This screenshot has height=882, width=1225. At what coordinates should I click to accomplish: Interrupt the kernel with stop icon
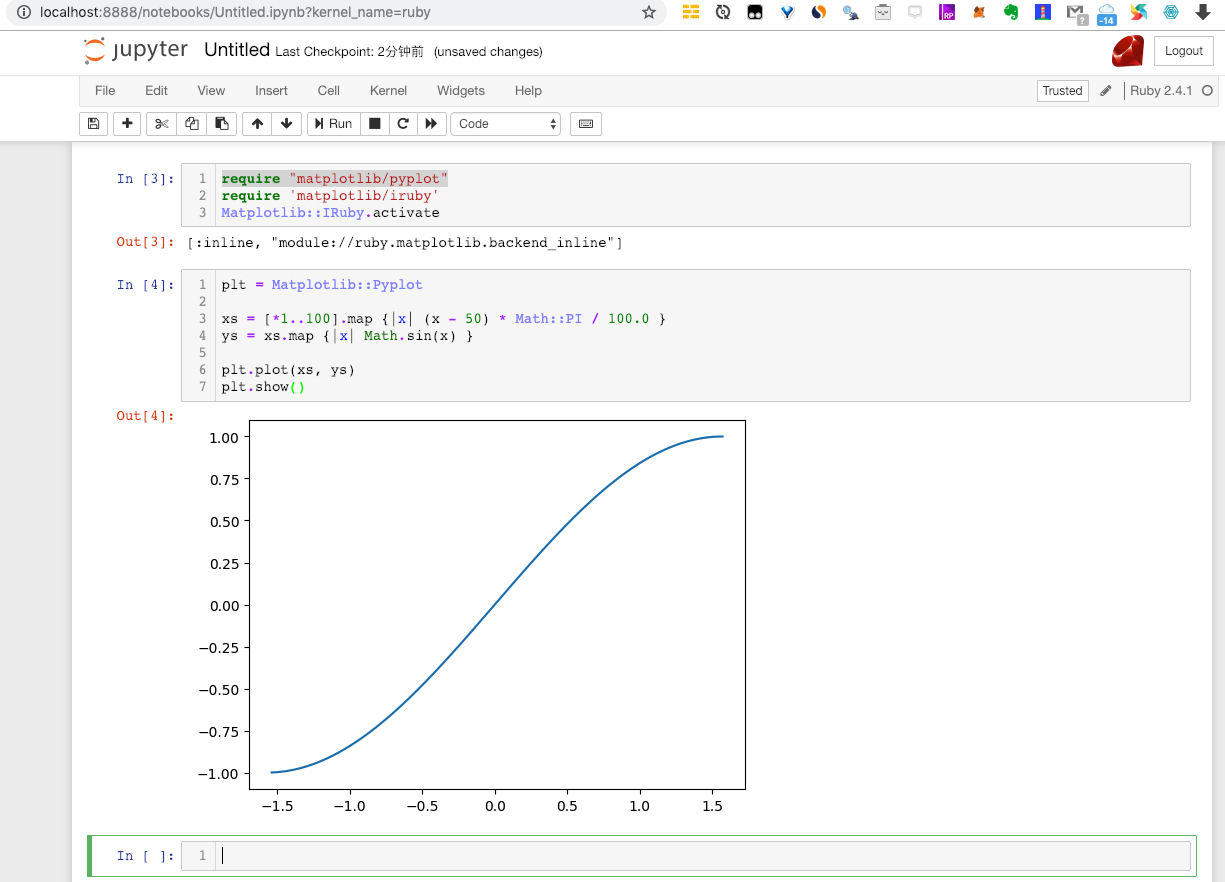pos(375,124)
